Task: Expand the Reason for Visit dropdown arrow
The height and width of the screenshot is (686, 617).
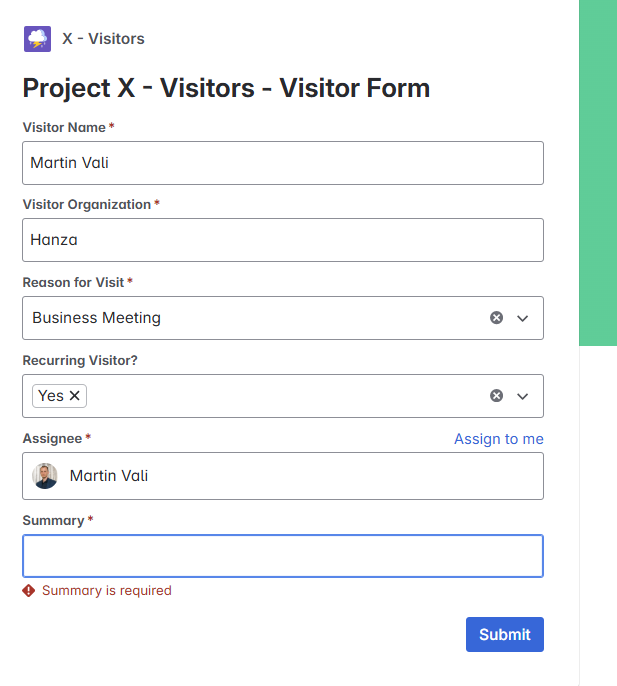Action: [x=522, y=318]
